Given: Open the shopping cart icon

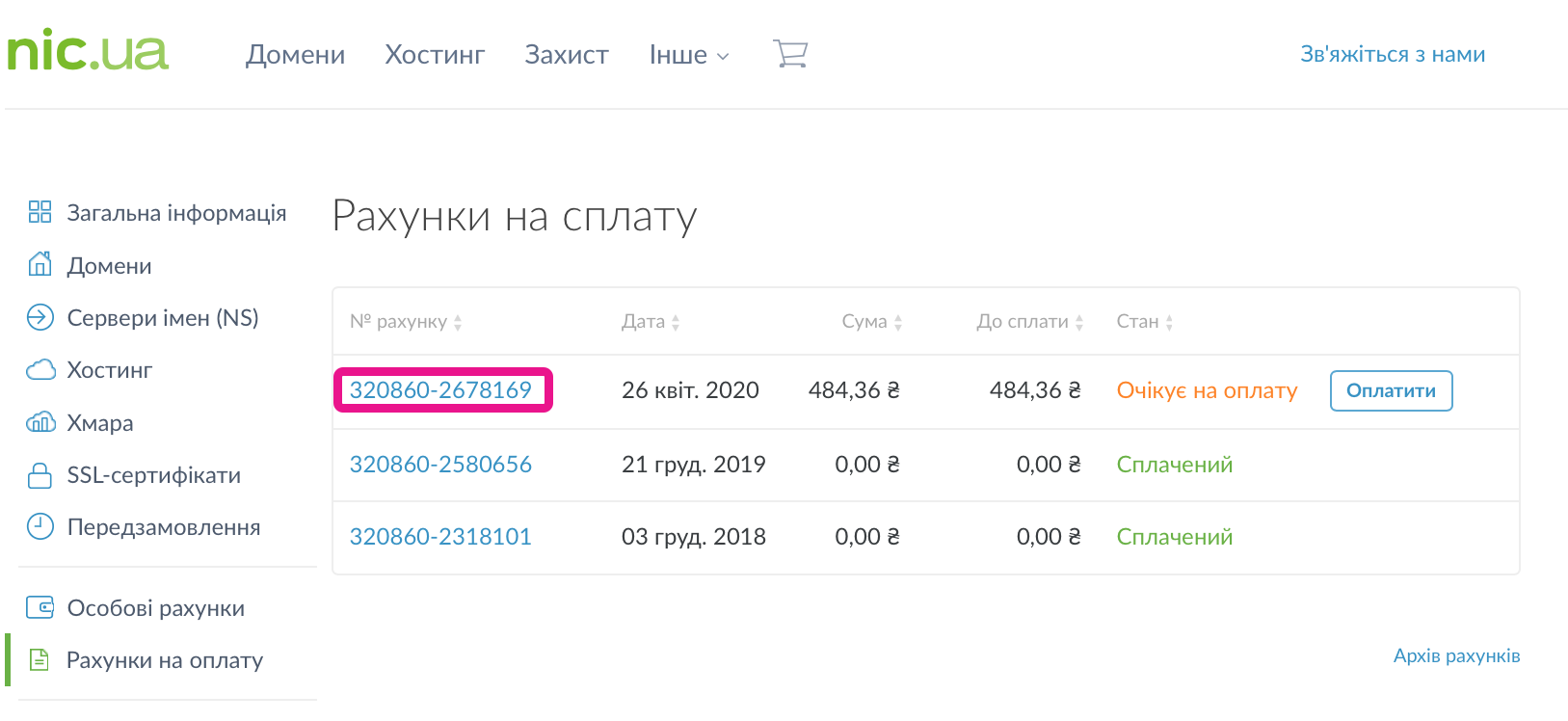Looking at the screenshot, I should tap(790, 54).
